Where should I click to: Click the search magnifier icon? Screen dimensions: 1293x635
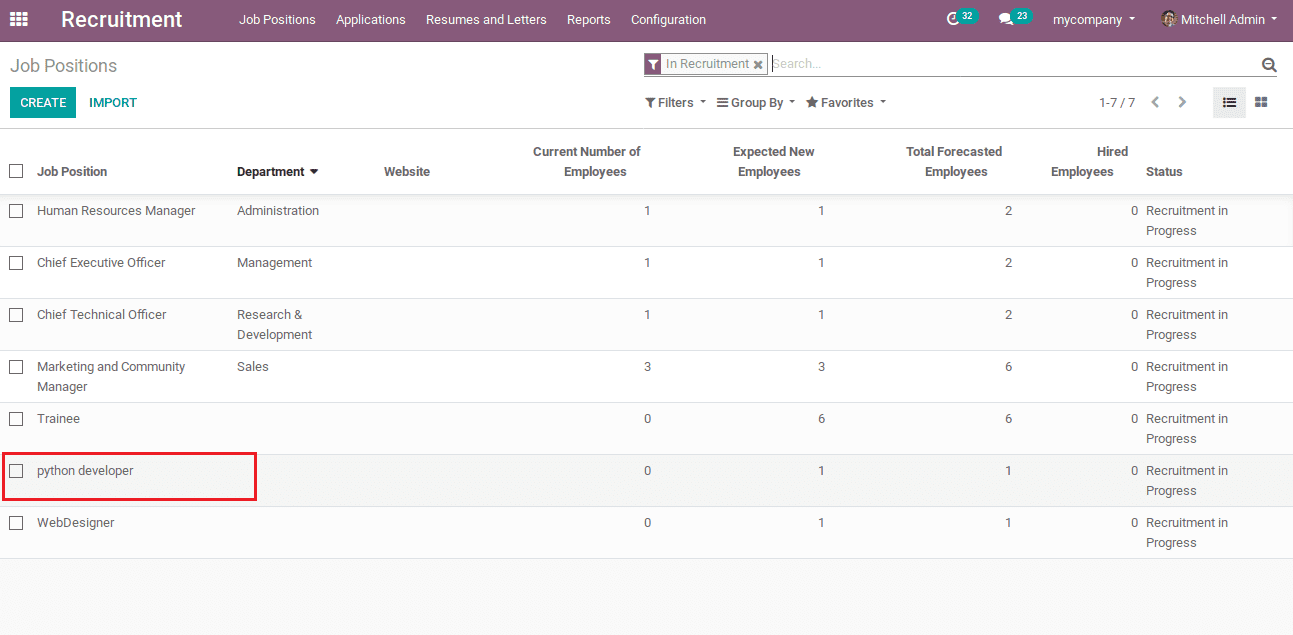coord(1269,65)
